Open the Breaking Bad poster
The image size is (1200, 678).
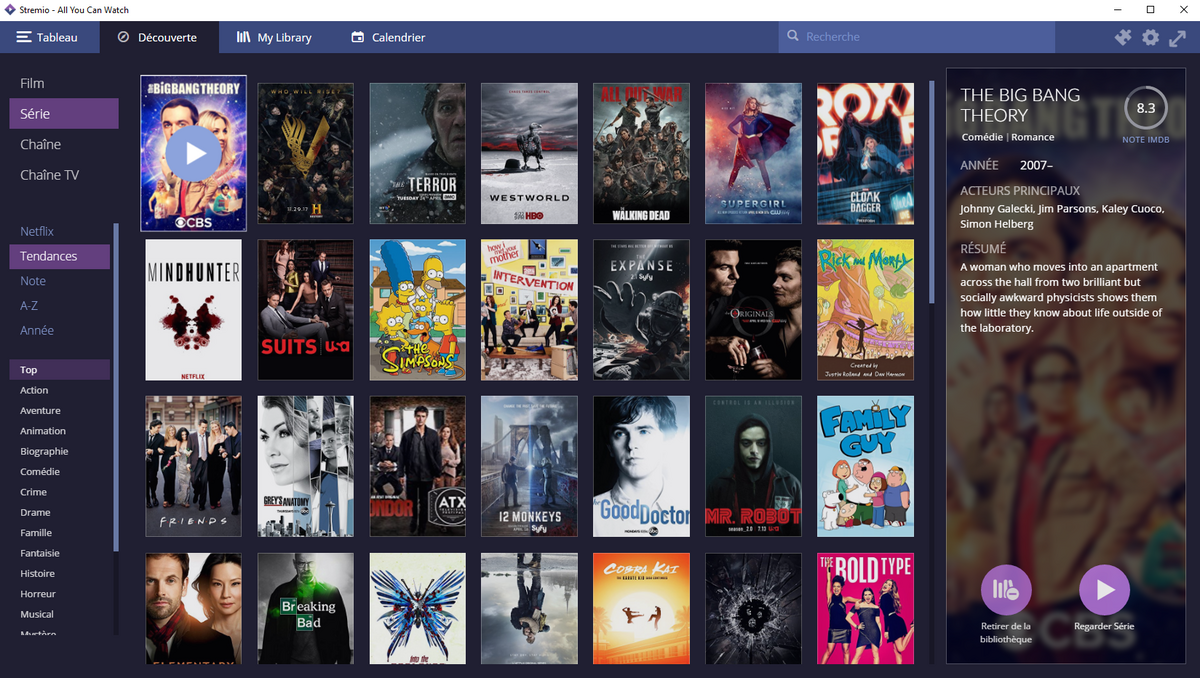(x=305, y=608)
